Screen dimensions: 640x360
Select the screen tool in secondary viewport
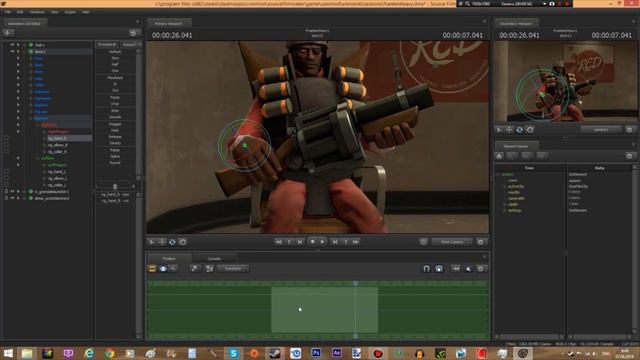[x=530, y=130]
